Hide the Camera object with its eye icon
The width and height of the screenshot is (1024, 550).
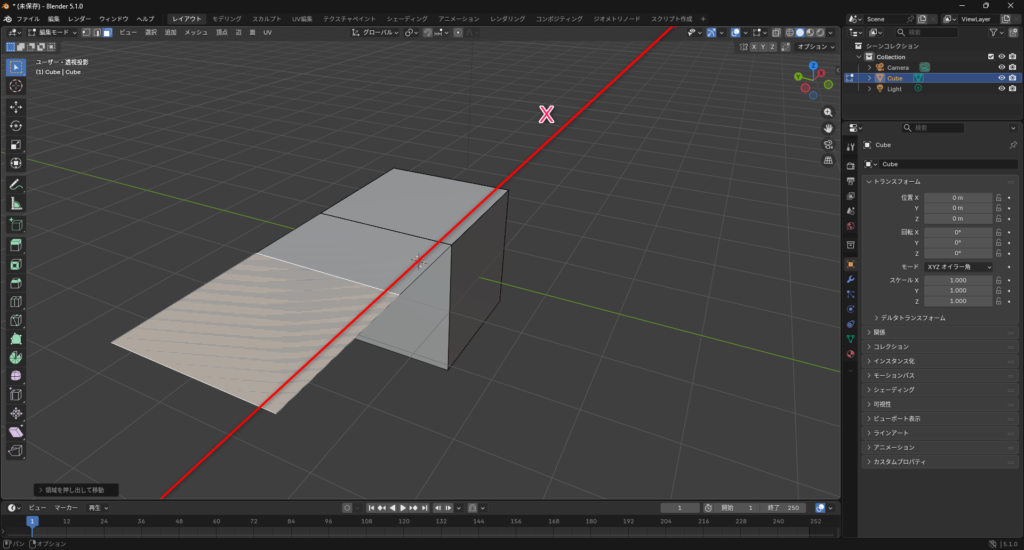1001,67
